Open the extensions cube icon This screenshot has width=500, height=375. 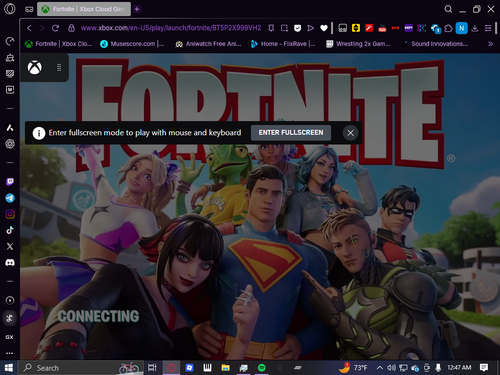(x=448, y=28)
